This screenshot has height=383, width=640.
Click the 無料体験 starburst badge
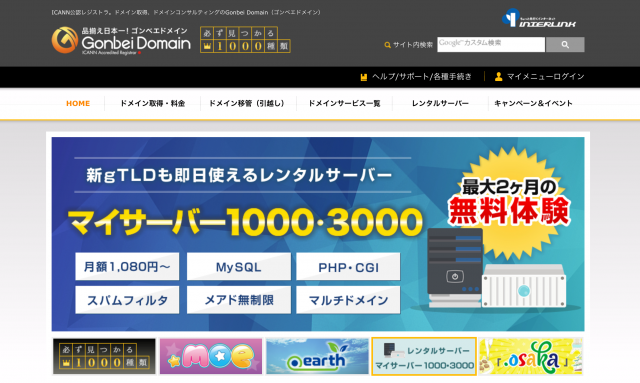[509, 204]
